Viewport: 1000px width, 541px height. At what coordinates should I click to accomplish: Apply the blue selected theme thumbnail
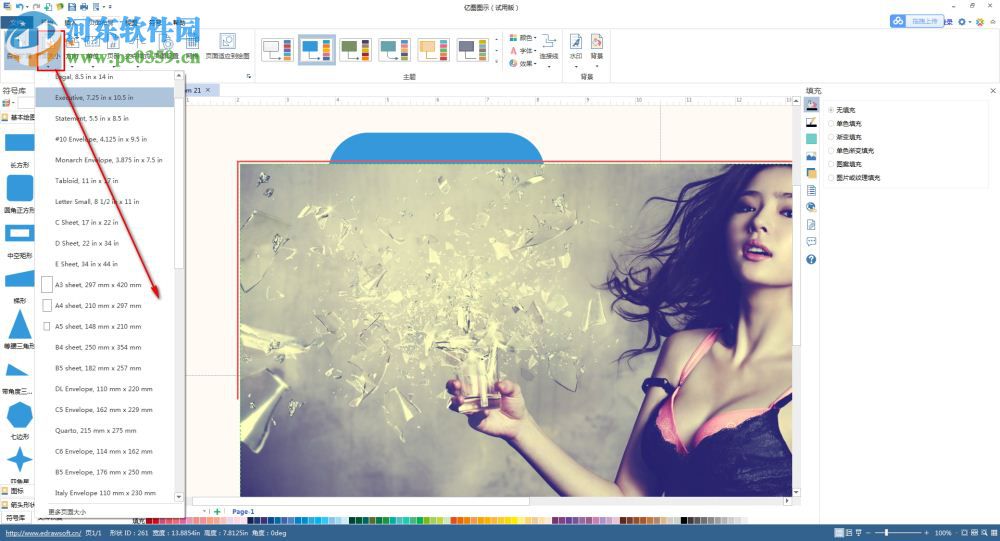tap(317, 50)
